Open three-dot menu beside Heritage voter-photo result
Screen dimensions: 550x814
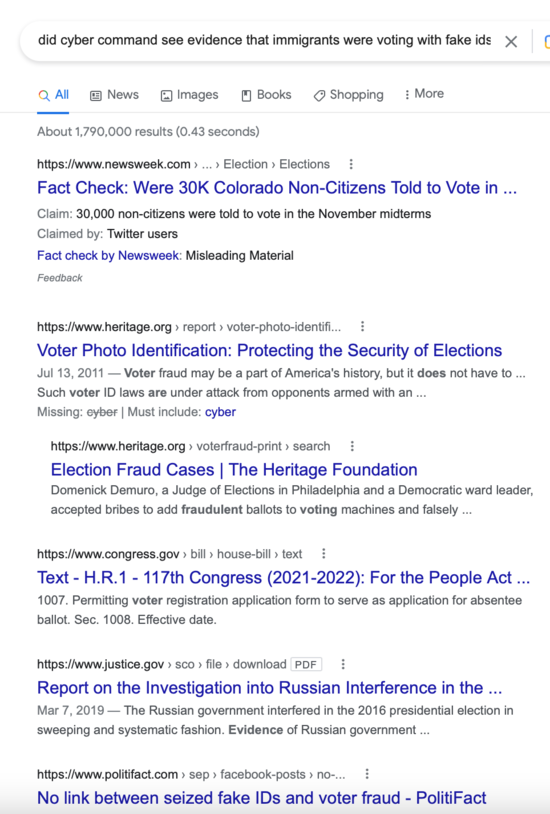(363, 327)
